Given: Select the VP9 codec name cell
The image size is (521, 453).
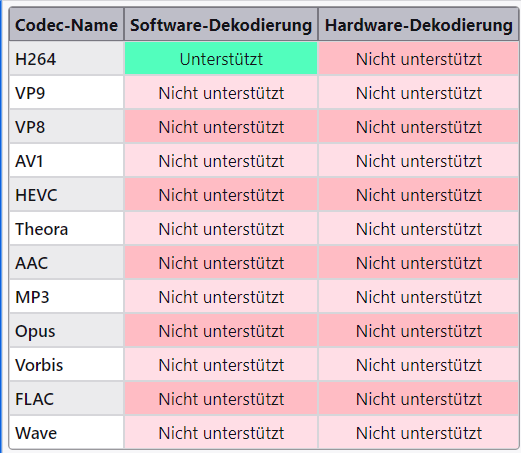Looking at the screenshot, I should click(x=66, y=93).
